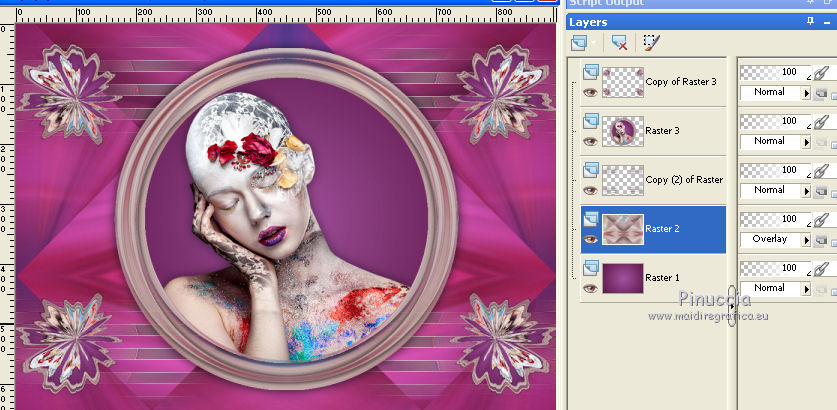Hide the Raster 3 layer via eye
Viewport: 837px width, 410px height.
tap(590, 141)
